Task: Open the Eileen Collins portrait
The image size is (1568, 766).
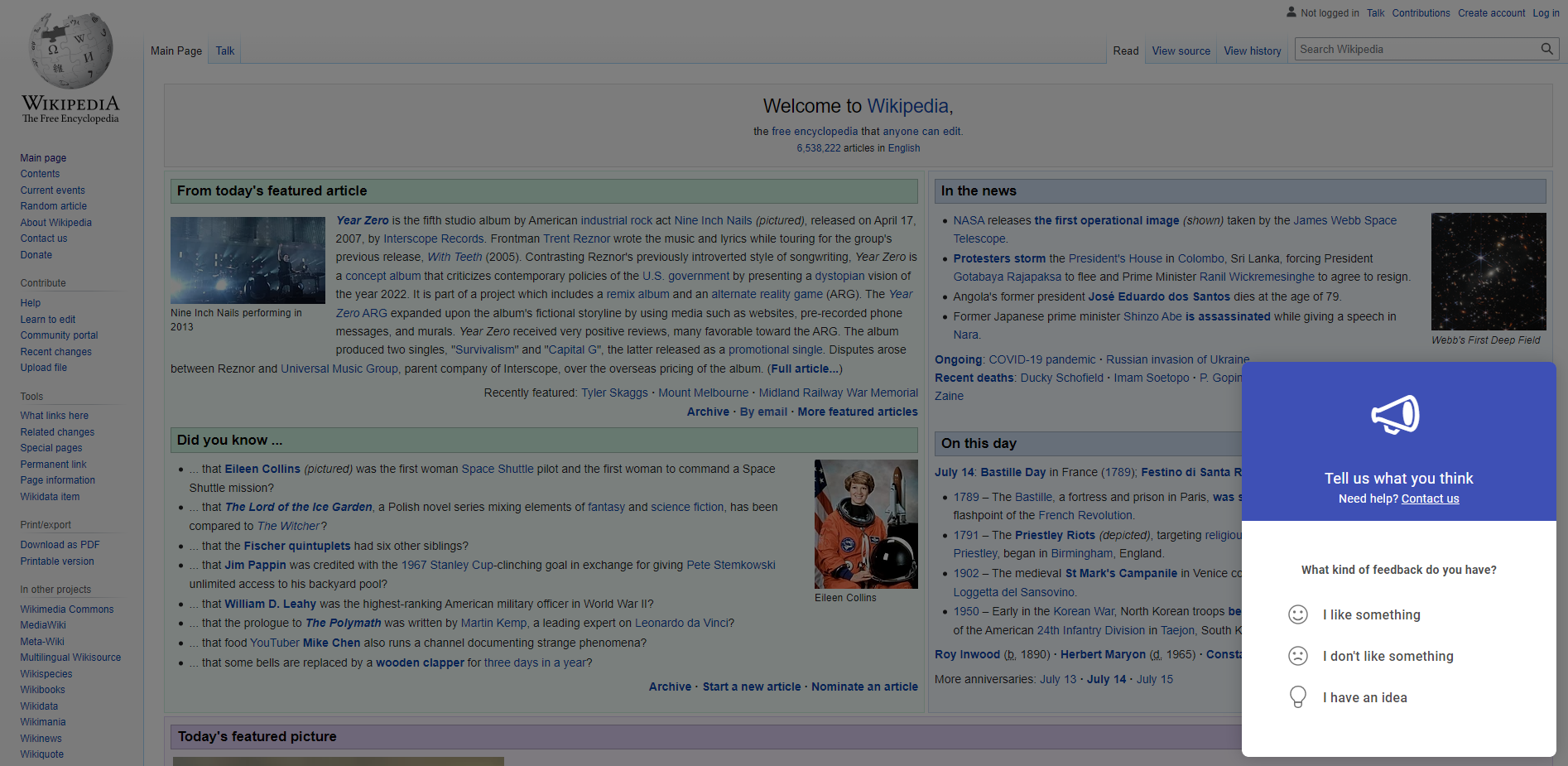Action: pyautogui.click(x=866, y=524)
